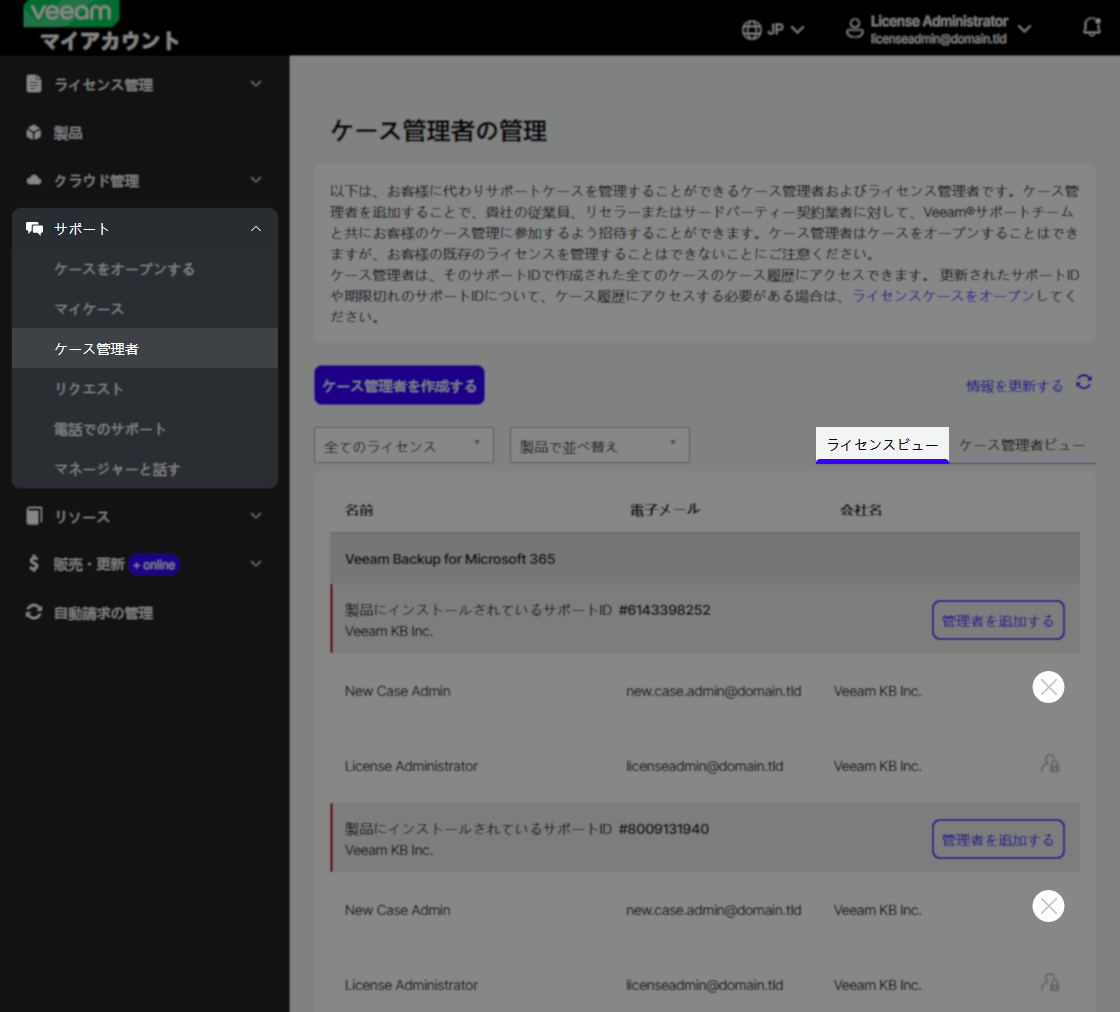Select マイケース in the sidebar menu
The width and height of the screenshot is (1120, 1012).
[x=86, y=308]
